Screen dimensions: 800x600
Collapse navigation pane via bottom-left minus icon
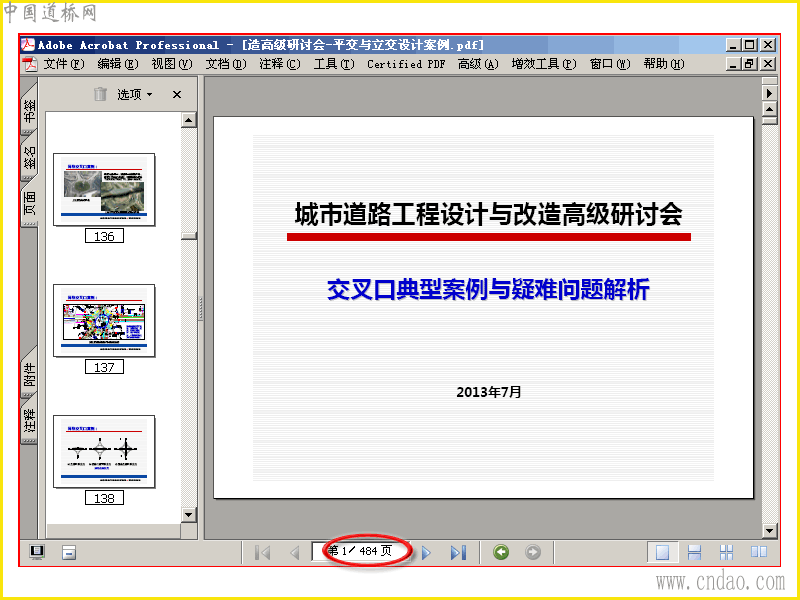click(69, 553)
